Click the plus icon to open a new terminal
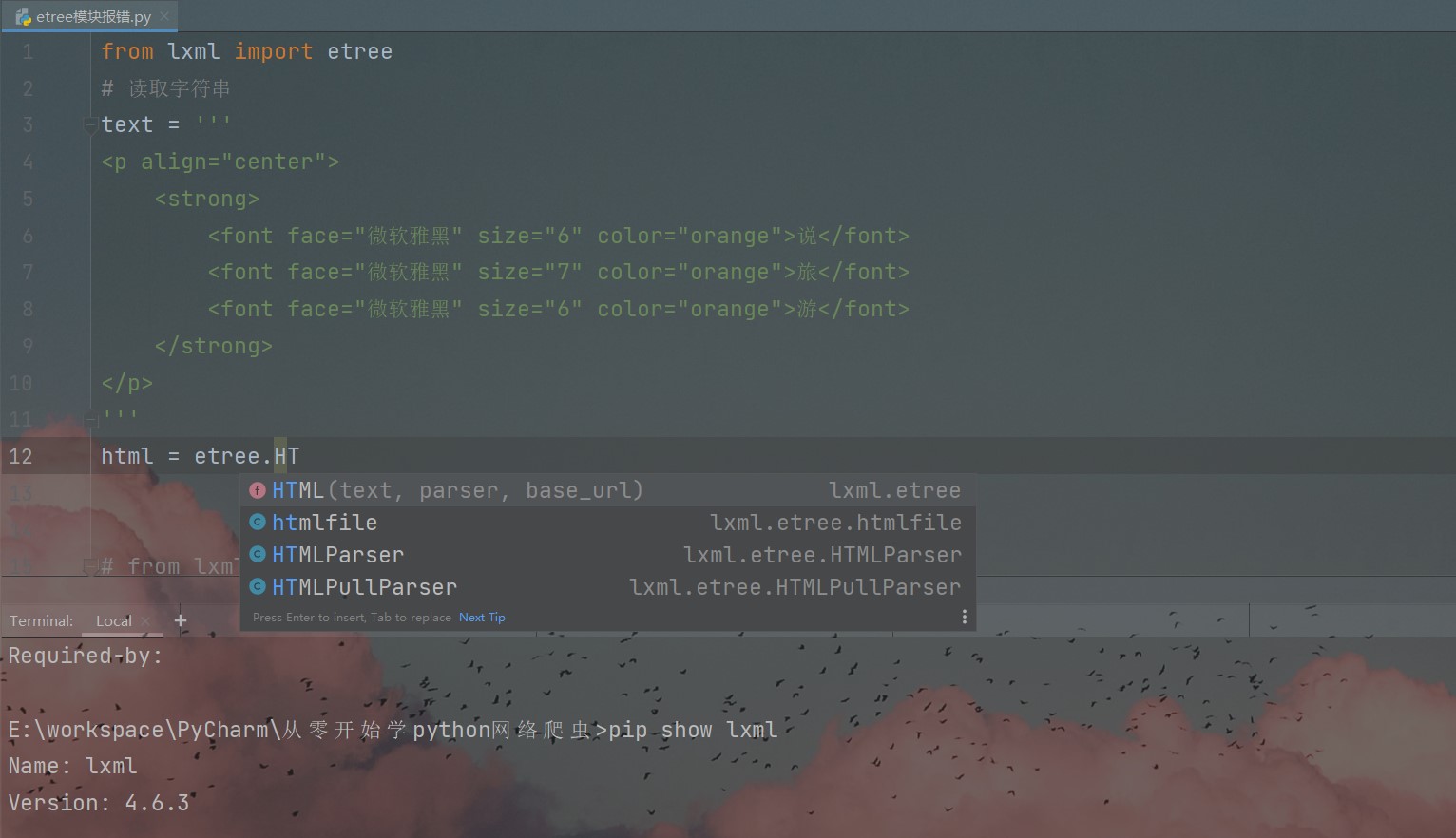Screen dimensions: 1456x838 pos(180,619)
